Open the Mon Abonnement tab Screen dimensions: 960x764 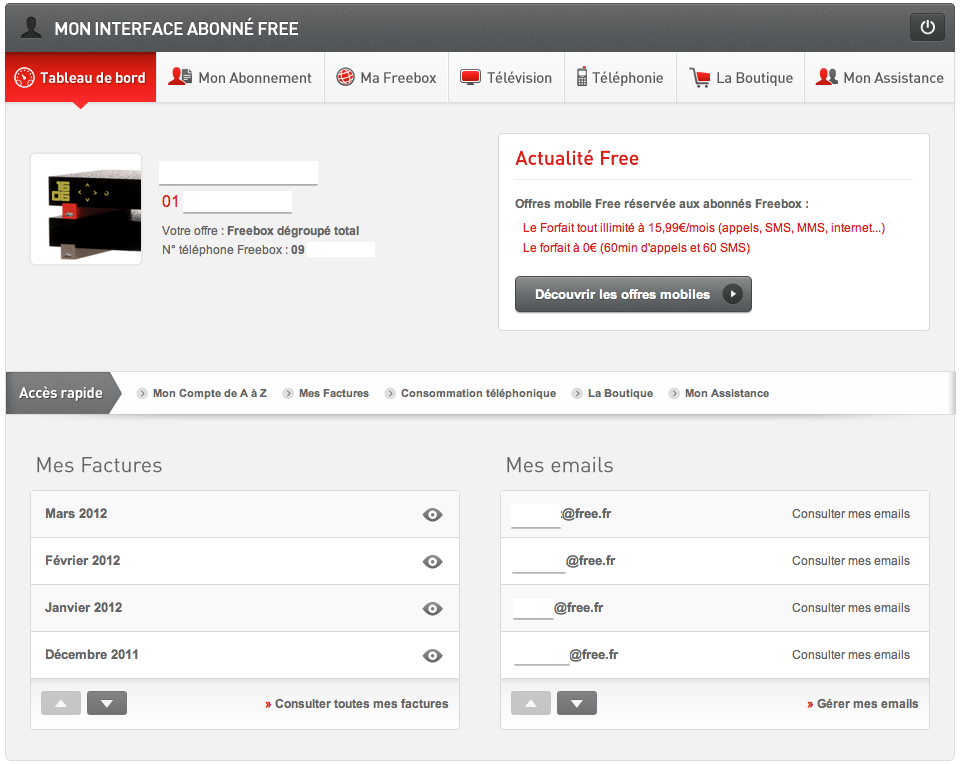pos(241,77)
